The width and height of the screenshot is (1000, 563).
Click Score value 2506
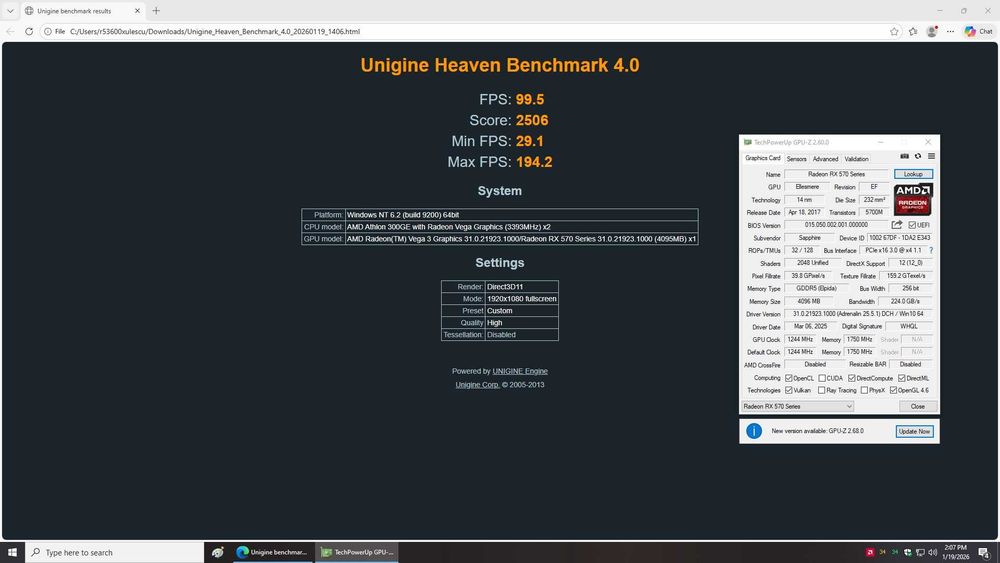pos(532,121)
